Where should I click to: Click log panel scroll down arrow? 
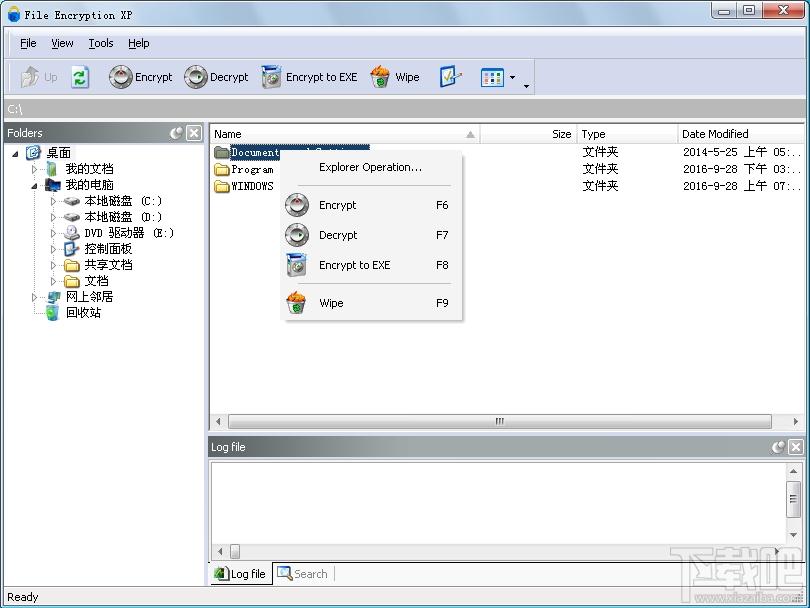[x=793, y=535]
